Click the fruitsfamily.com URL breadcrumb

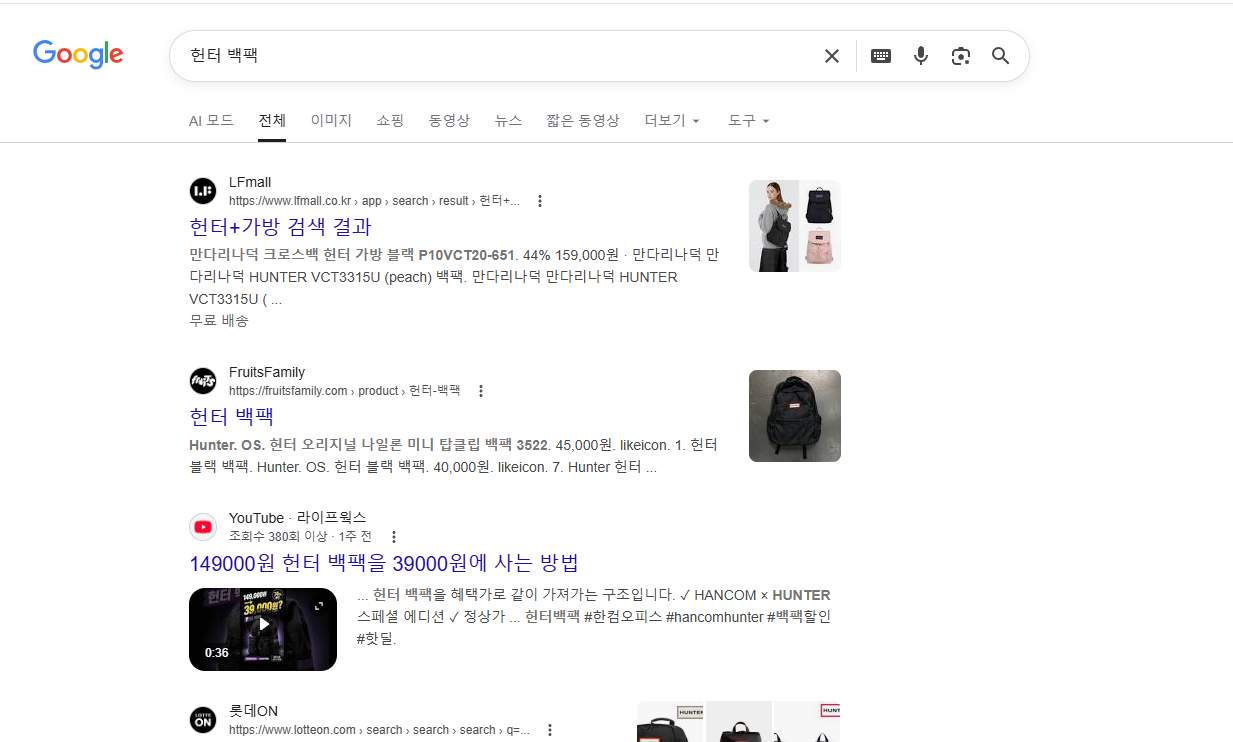tap(344, 391)
